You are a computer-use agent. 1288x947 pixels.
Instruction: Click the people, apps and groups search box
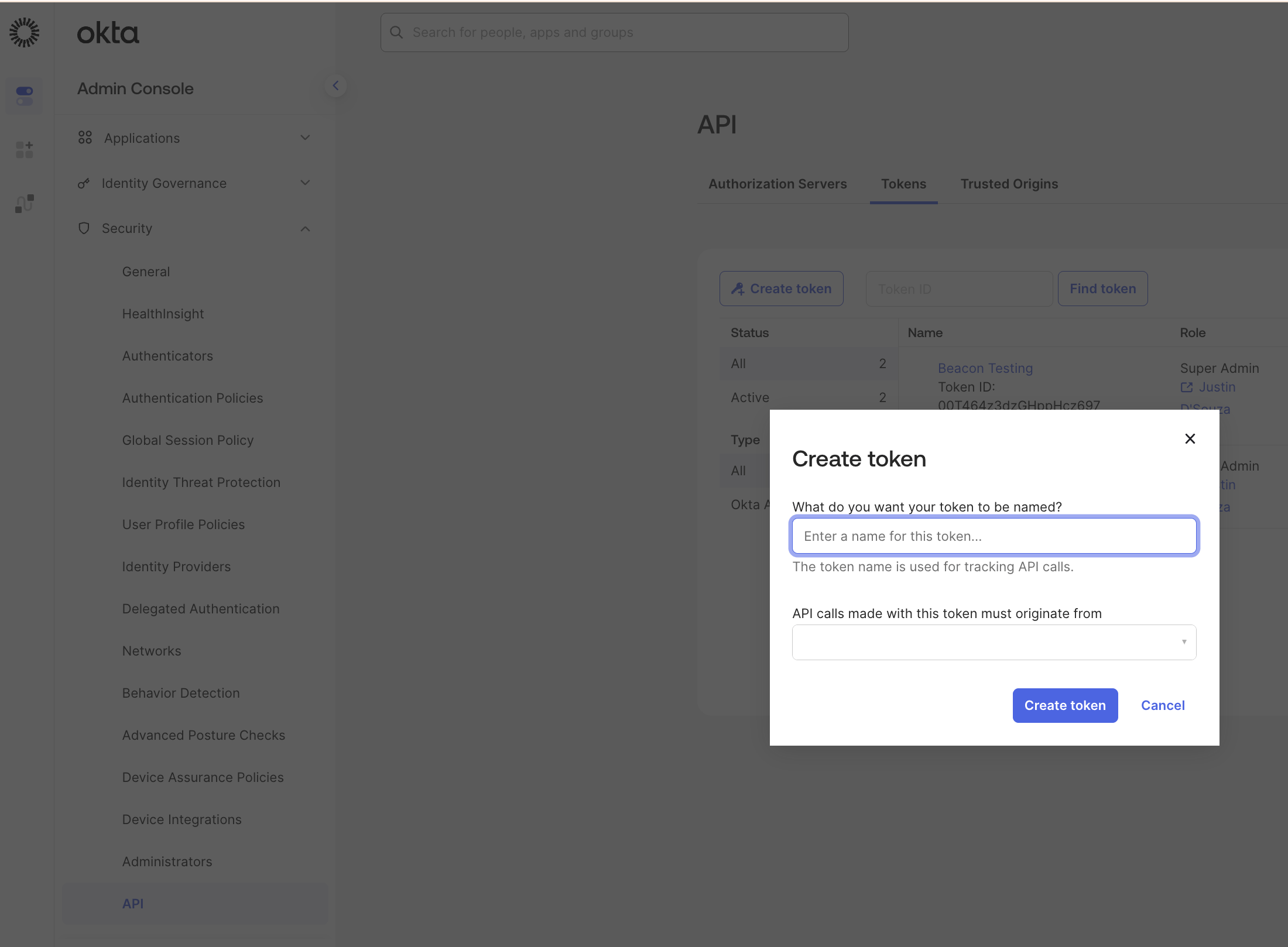(x=614, y=32)
